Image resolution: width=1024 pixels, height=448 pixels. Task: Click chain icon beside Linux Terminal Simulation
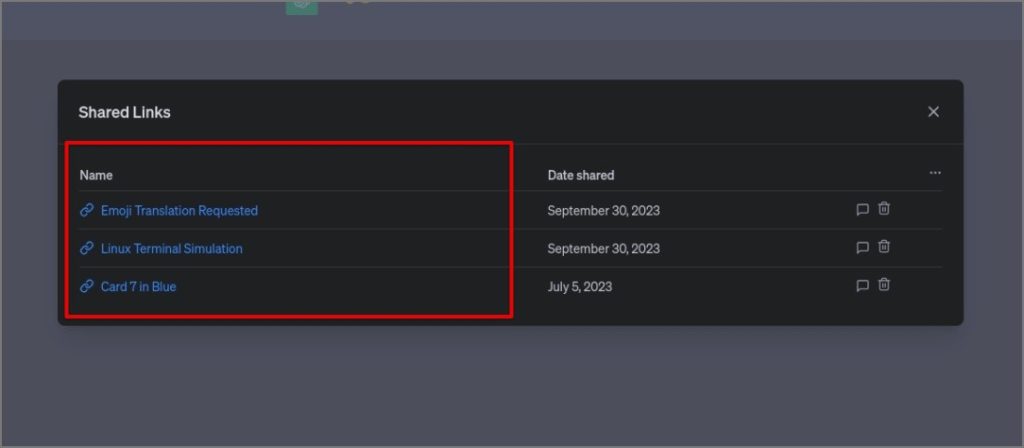pyautogui.click(x=87, y=248)
